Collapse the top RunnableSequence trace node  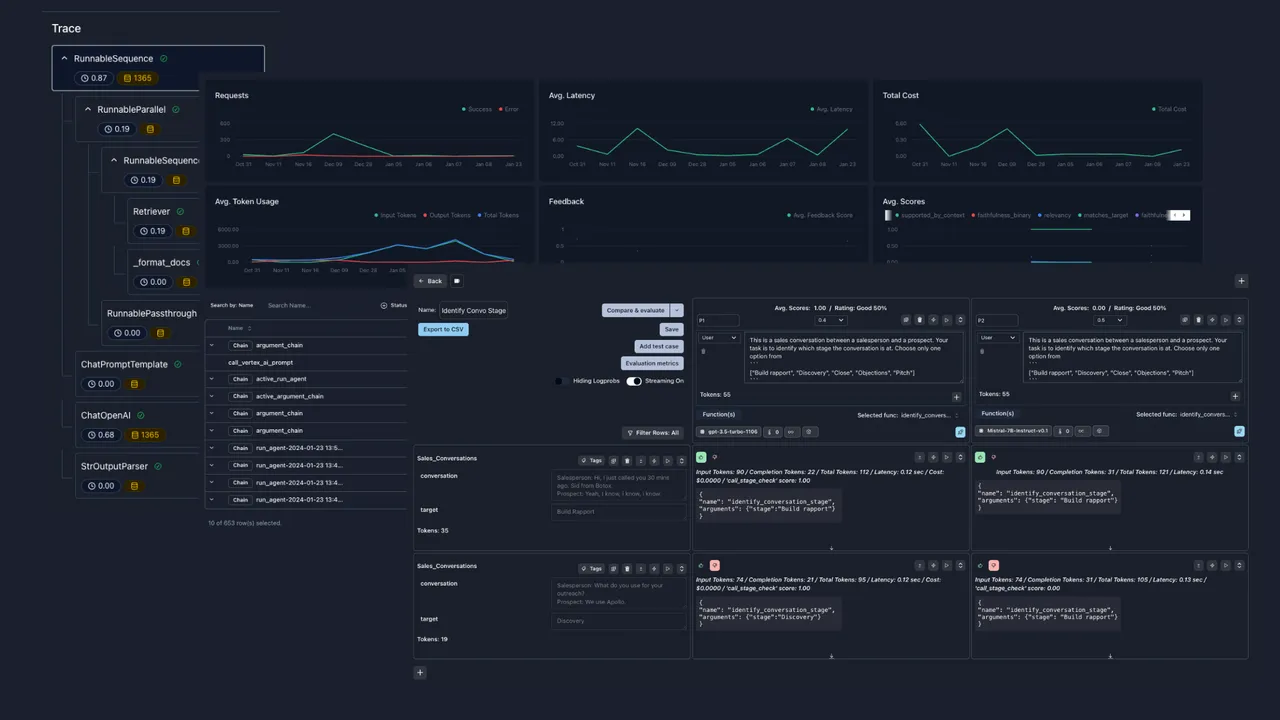(64, 59)
